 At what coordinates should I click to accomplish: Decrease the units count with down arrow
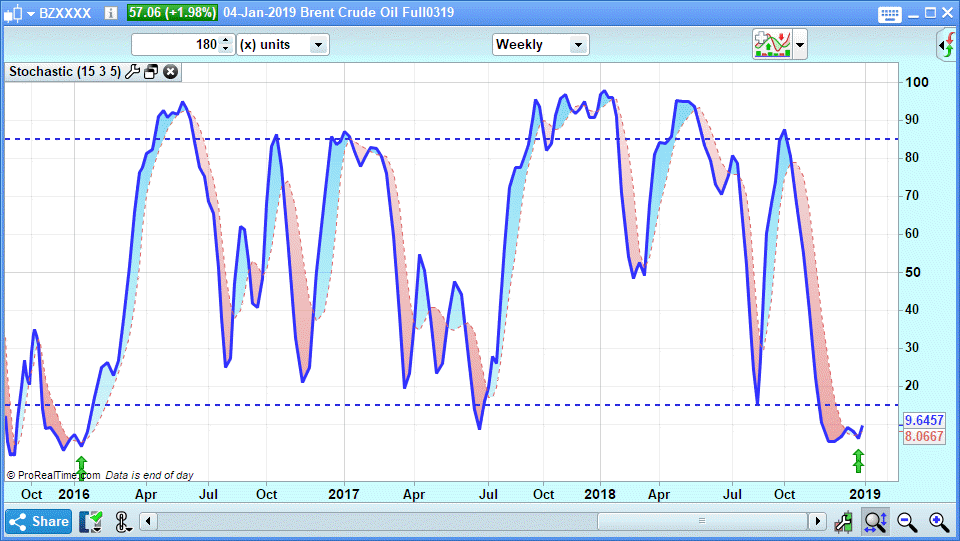pyautogui.click(x=226, y=50)
